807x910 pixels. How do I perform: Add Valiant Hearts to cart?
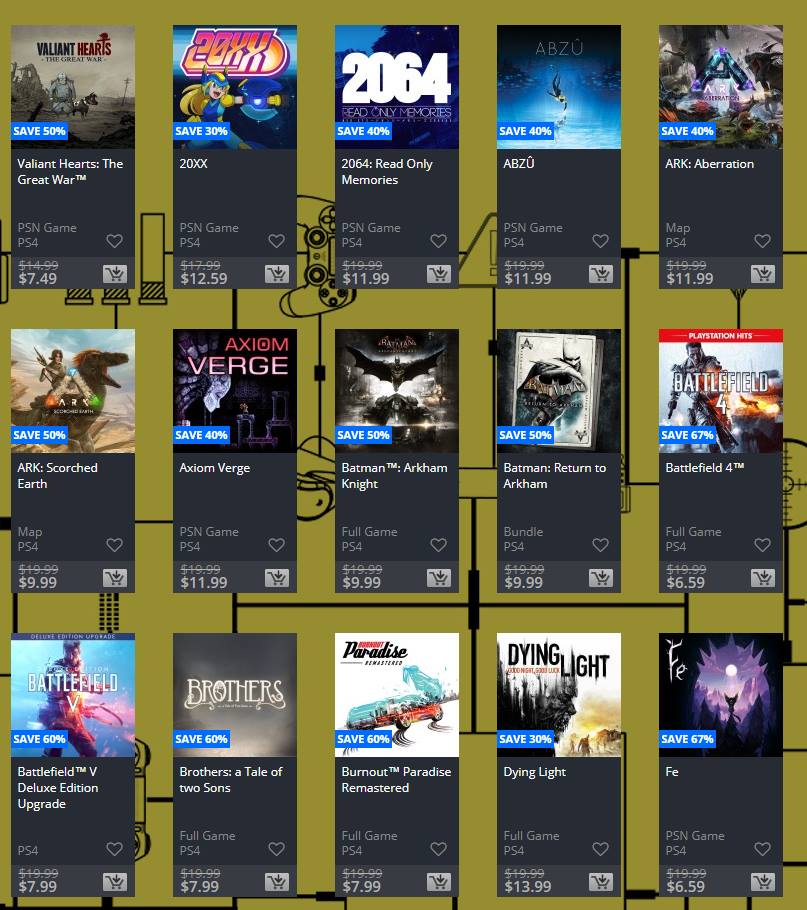pos(115,273)
